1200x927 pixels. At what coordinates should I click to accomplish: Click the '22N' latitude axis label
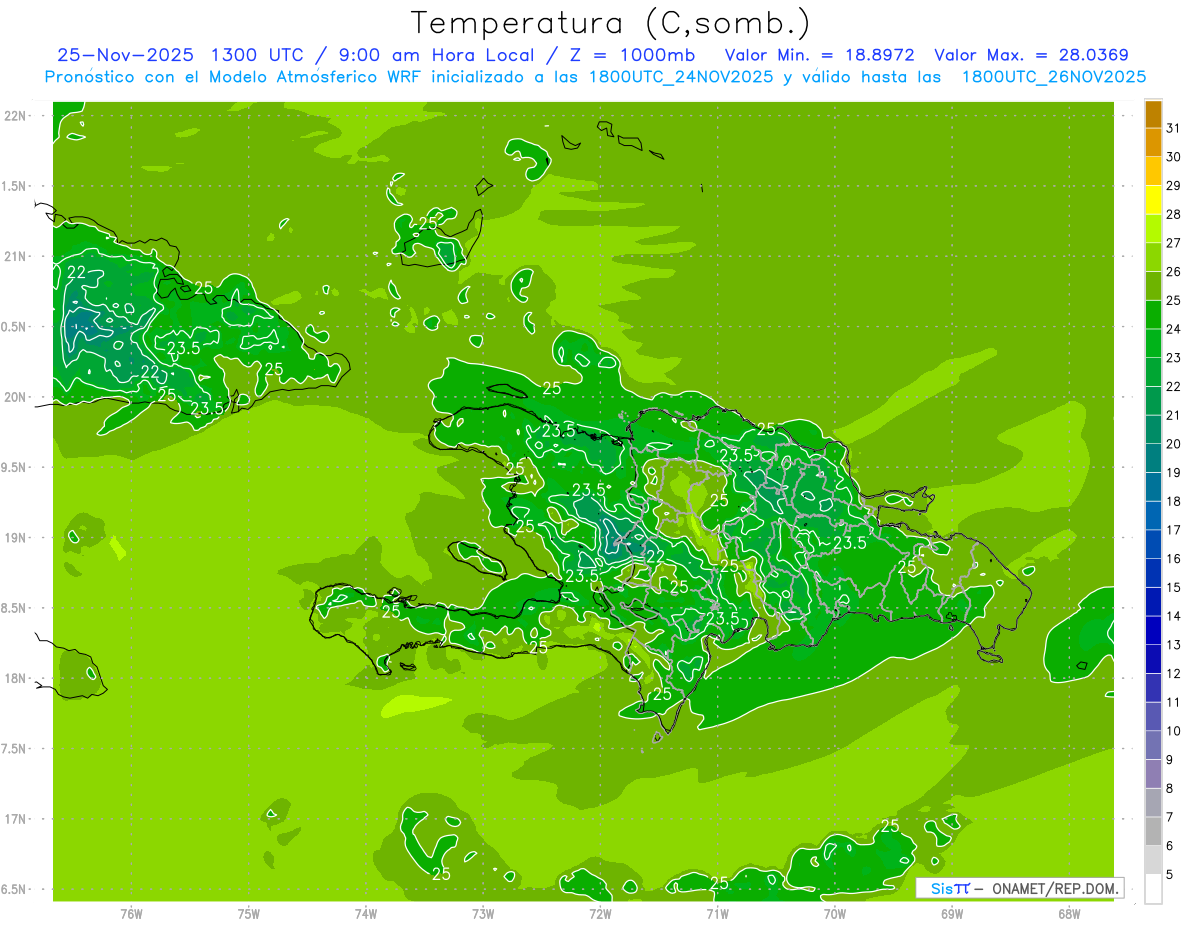point(17,115)
